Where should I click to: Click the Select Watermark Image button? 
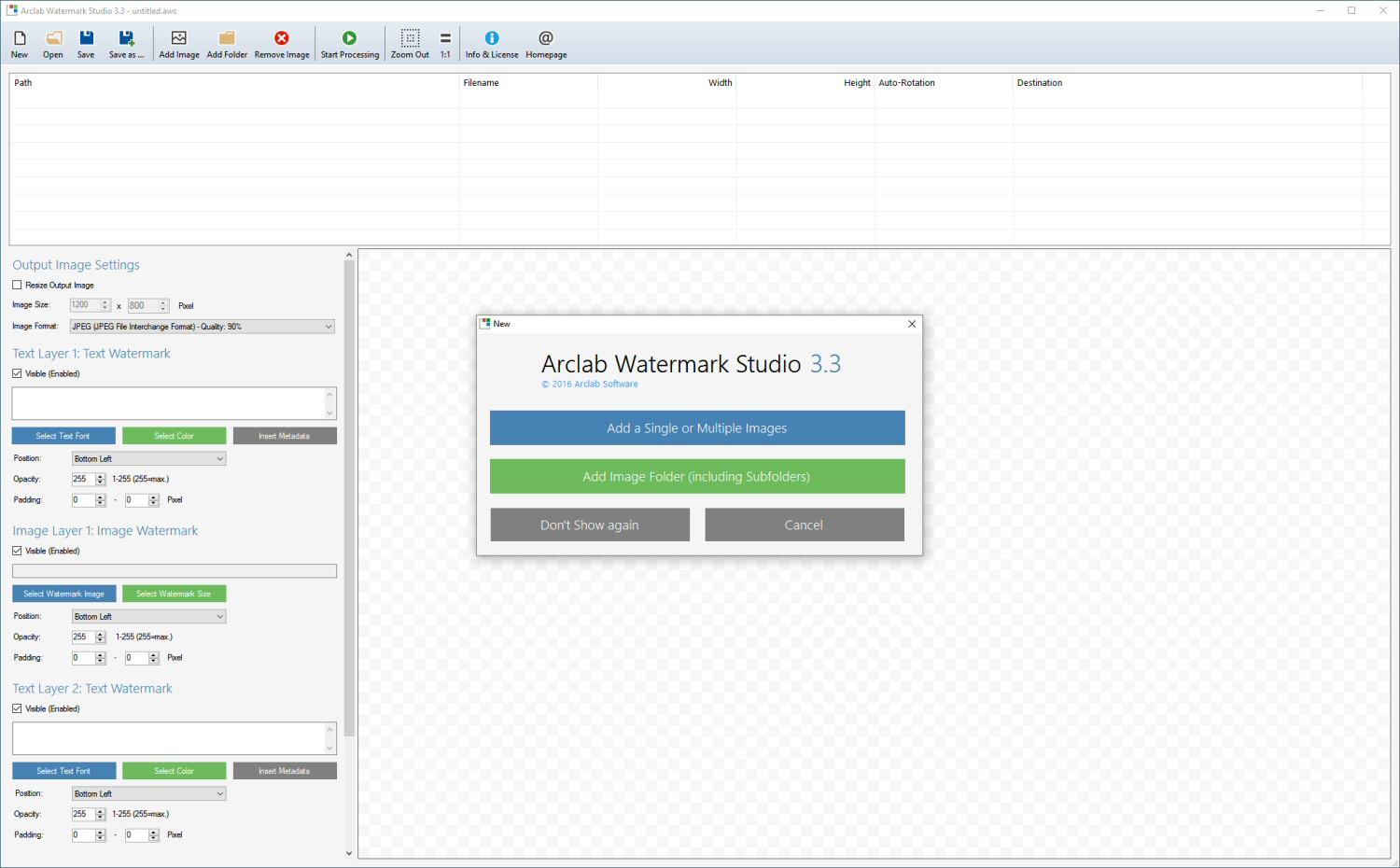point(64,594)
